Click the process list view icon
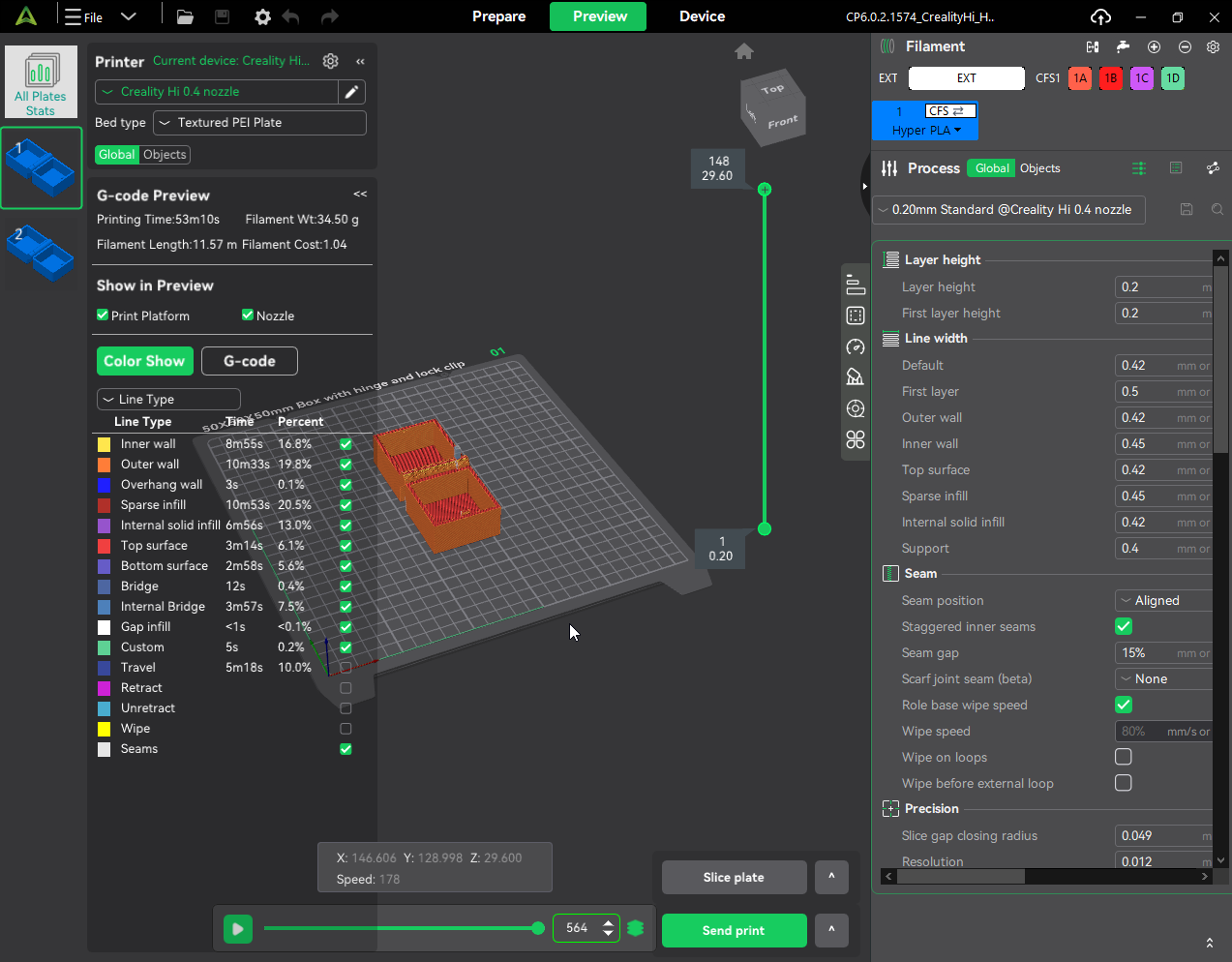Viewport: 1232px width, 962px height. (x=1176, y=168)
